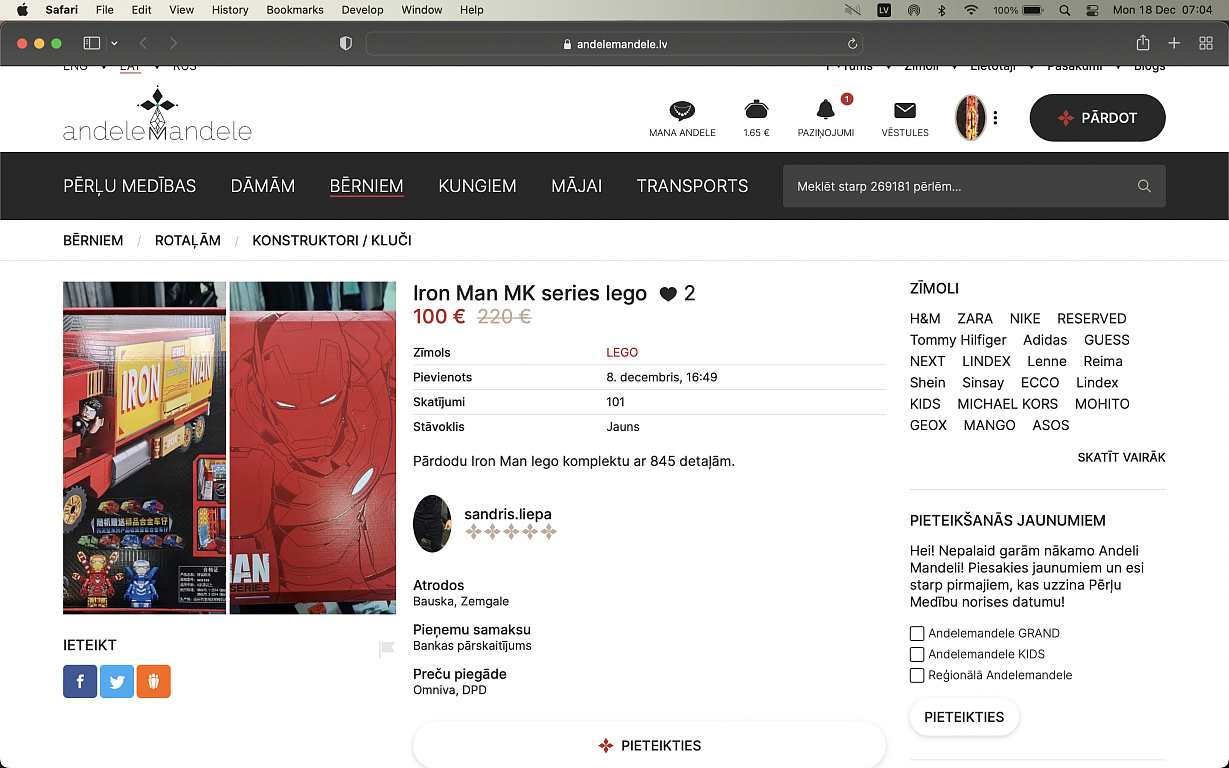Tick the Reģionālā Andelemandele checkbox

(x=917, y=675)
